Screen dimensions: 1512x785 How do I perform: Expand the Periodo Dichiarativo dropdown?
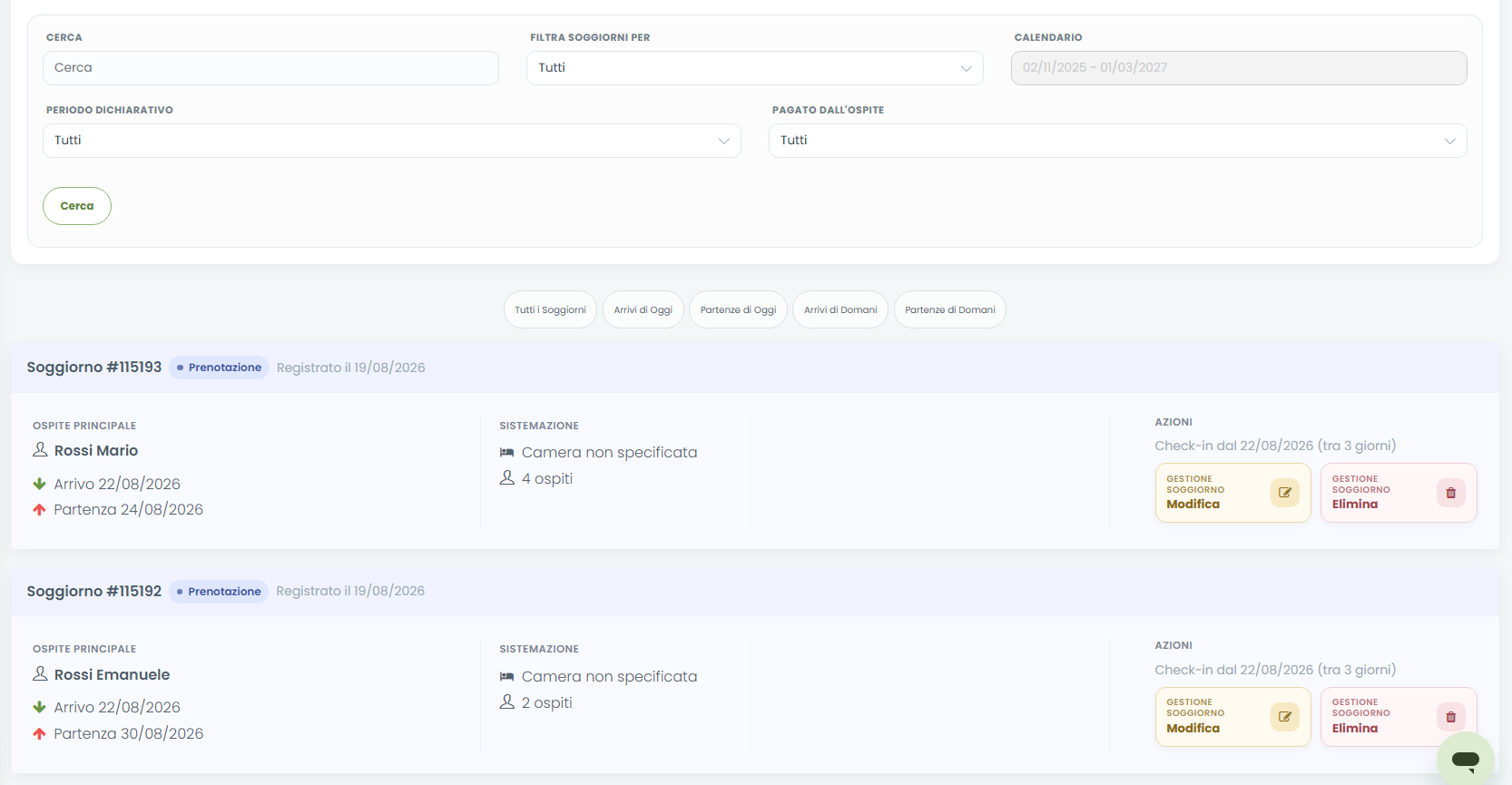[392, 141]
